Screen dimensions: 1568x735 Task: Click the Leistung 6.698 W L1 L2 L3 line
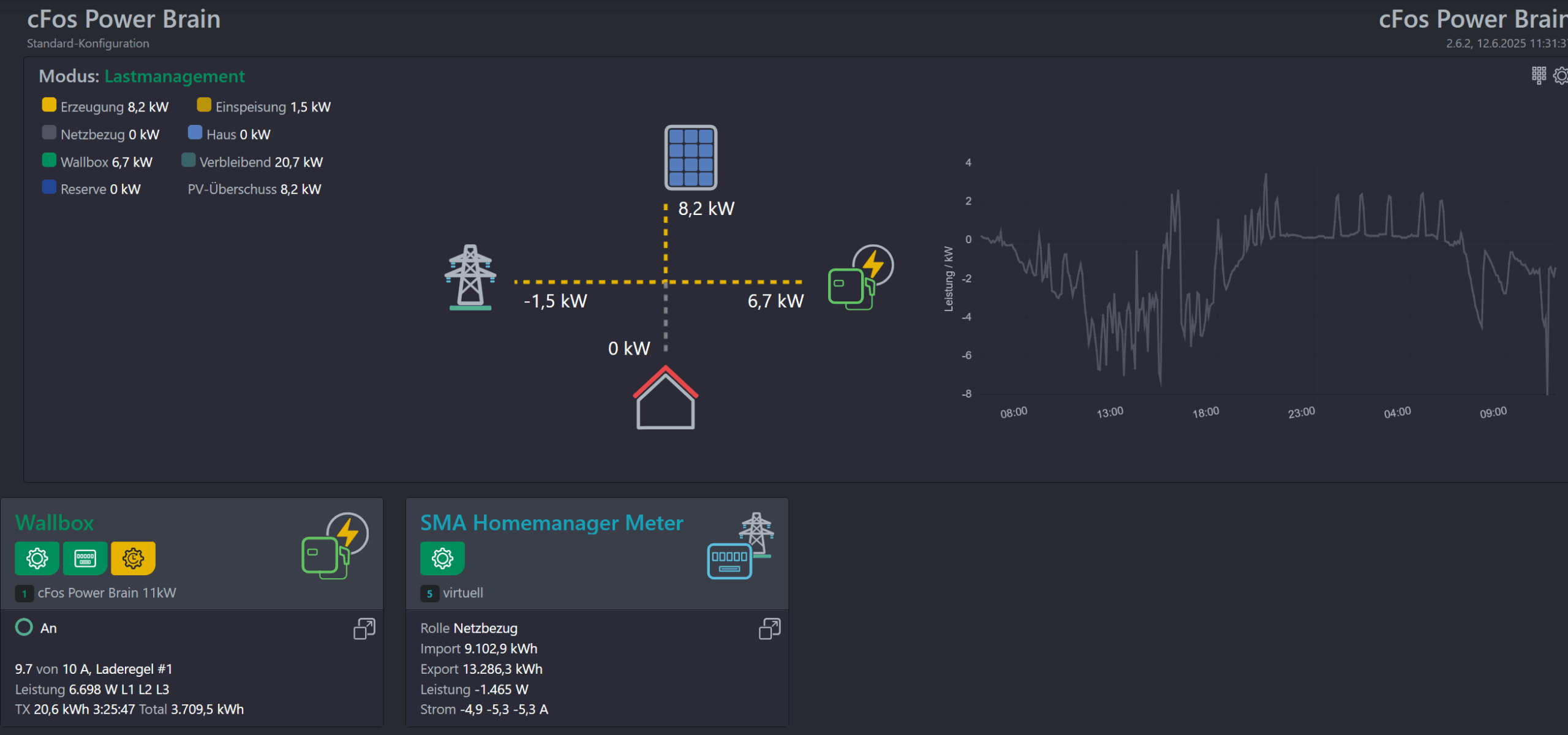click(x=92, y=690)
